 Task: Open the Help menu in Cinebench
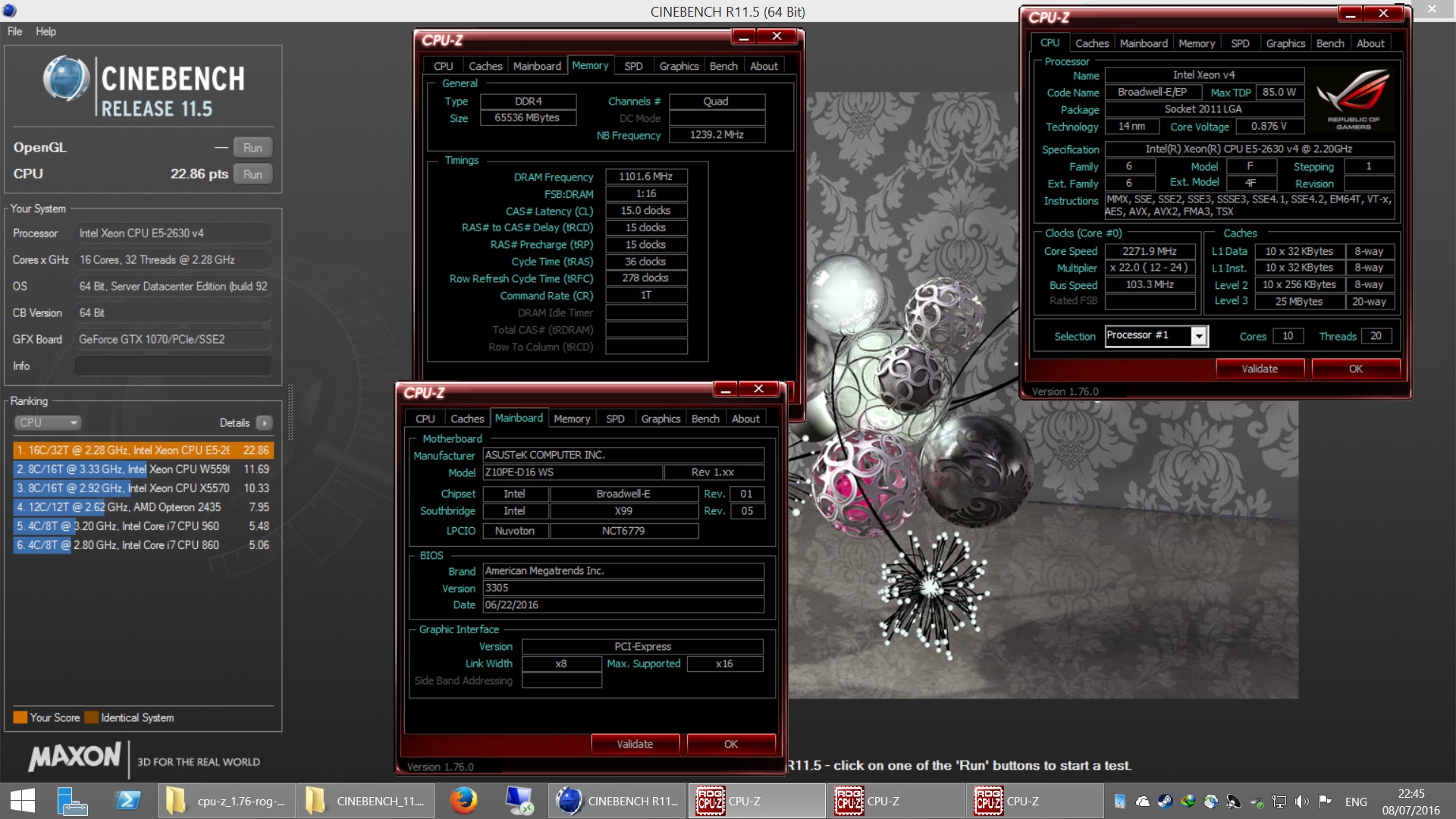45,31
